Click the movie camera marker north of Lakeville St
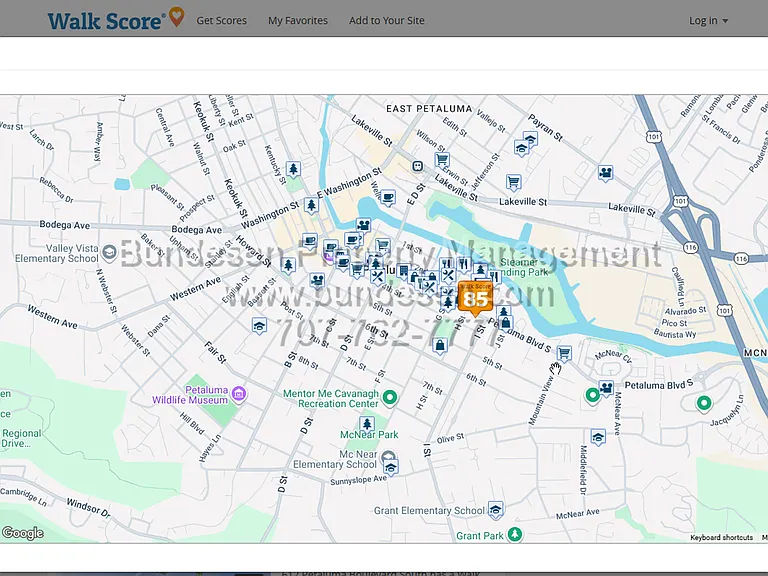Image resolution: width=768 pixels, height=576 pixels. (x=606, y=173)
